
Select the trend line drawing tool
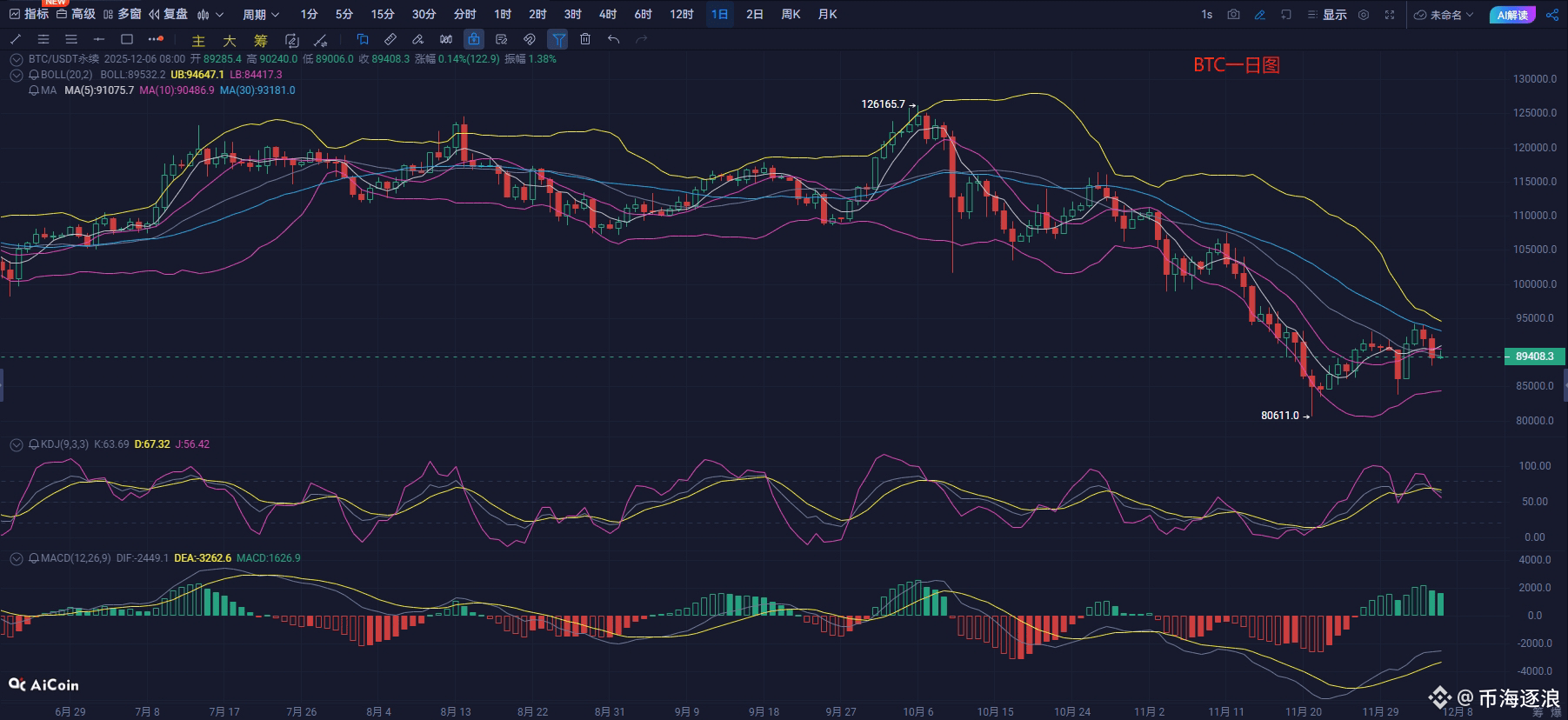coord(16,39)
